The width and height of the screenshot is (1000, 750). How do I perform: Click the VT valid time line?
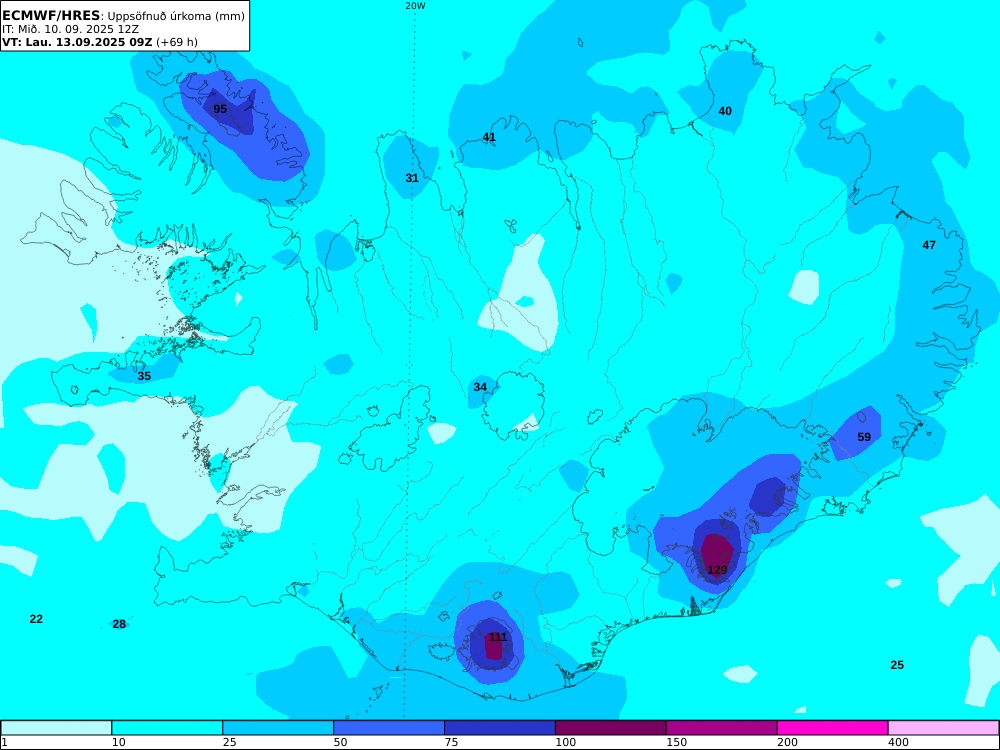pos(99,42)
